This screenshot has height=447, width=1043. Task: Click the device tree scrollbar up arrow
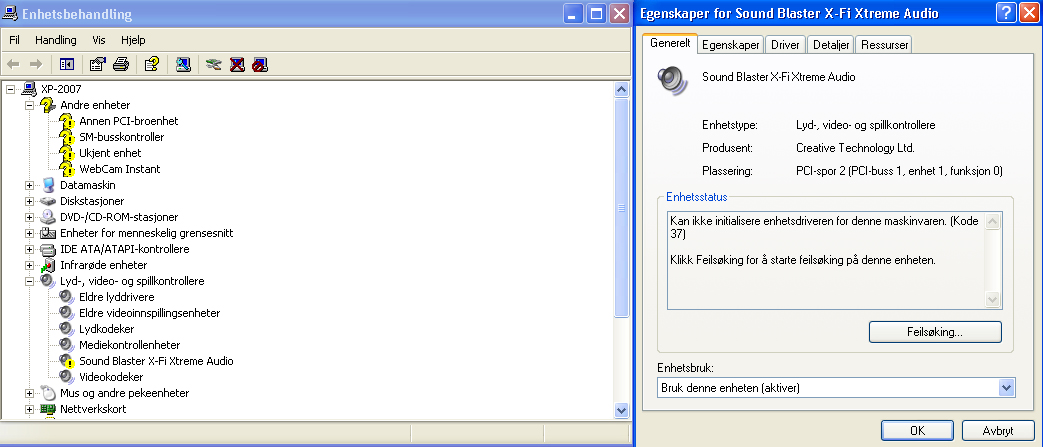click(x=621, y=89)
